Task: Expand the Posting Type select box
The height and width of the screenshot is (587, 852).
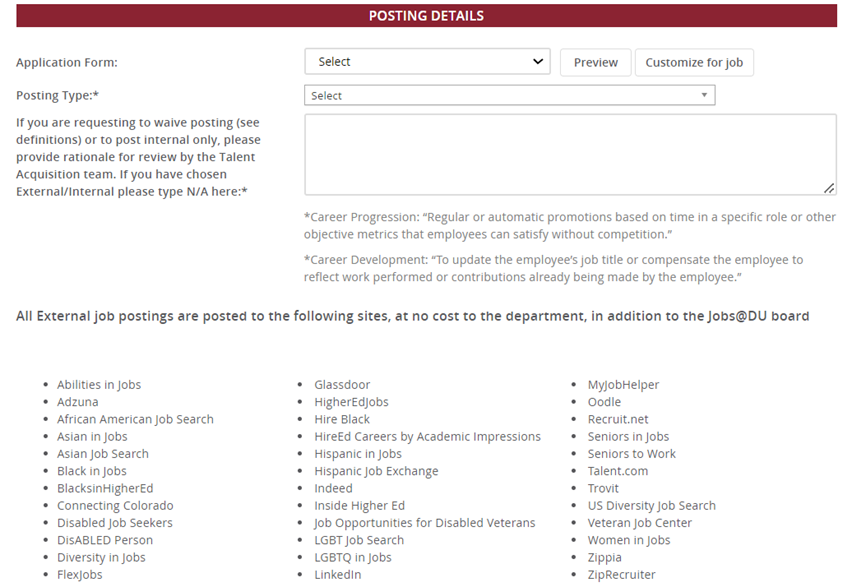Action: point(509,96)
